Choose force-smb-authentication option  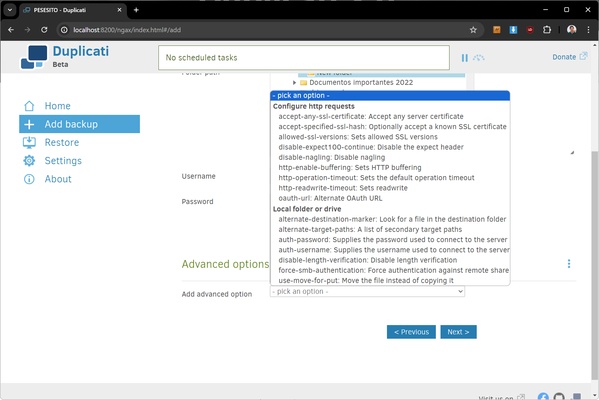(393, 270)
